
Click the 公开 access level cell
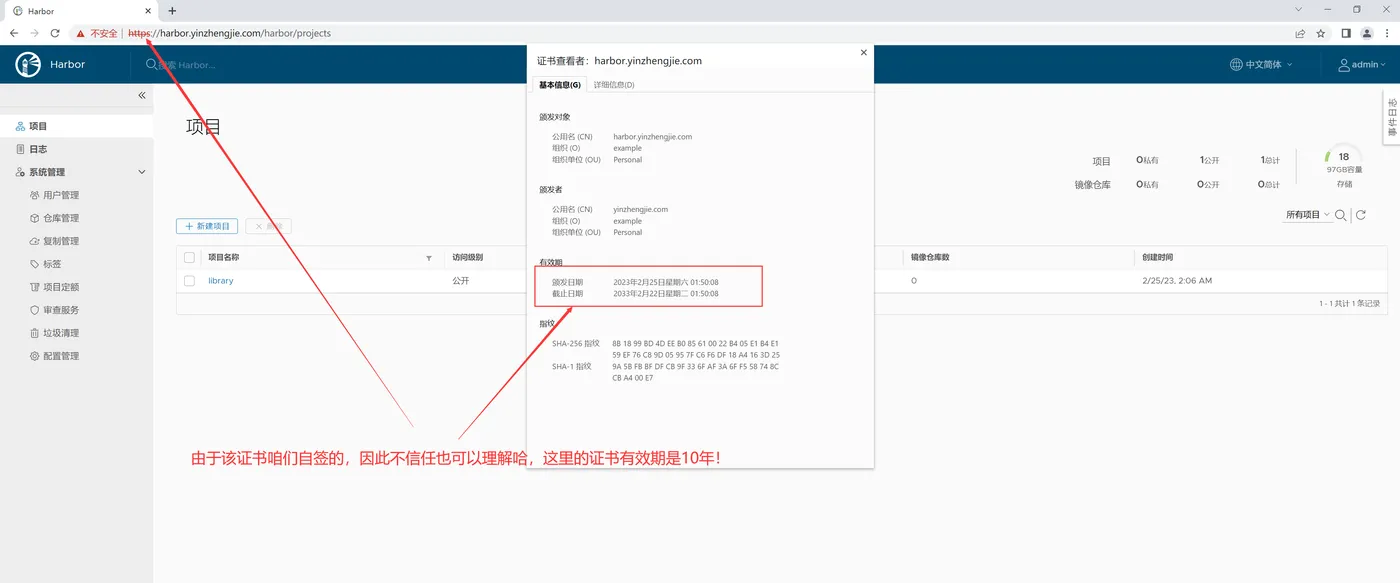coord(460,281)
